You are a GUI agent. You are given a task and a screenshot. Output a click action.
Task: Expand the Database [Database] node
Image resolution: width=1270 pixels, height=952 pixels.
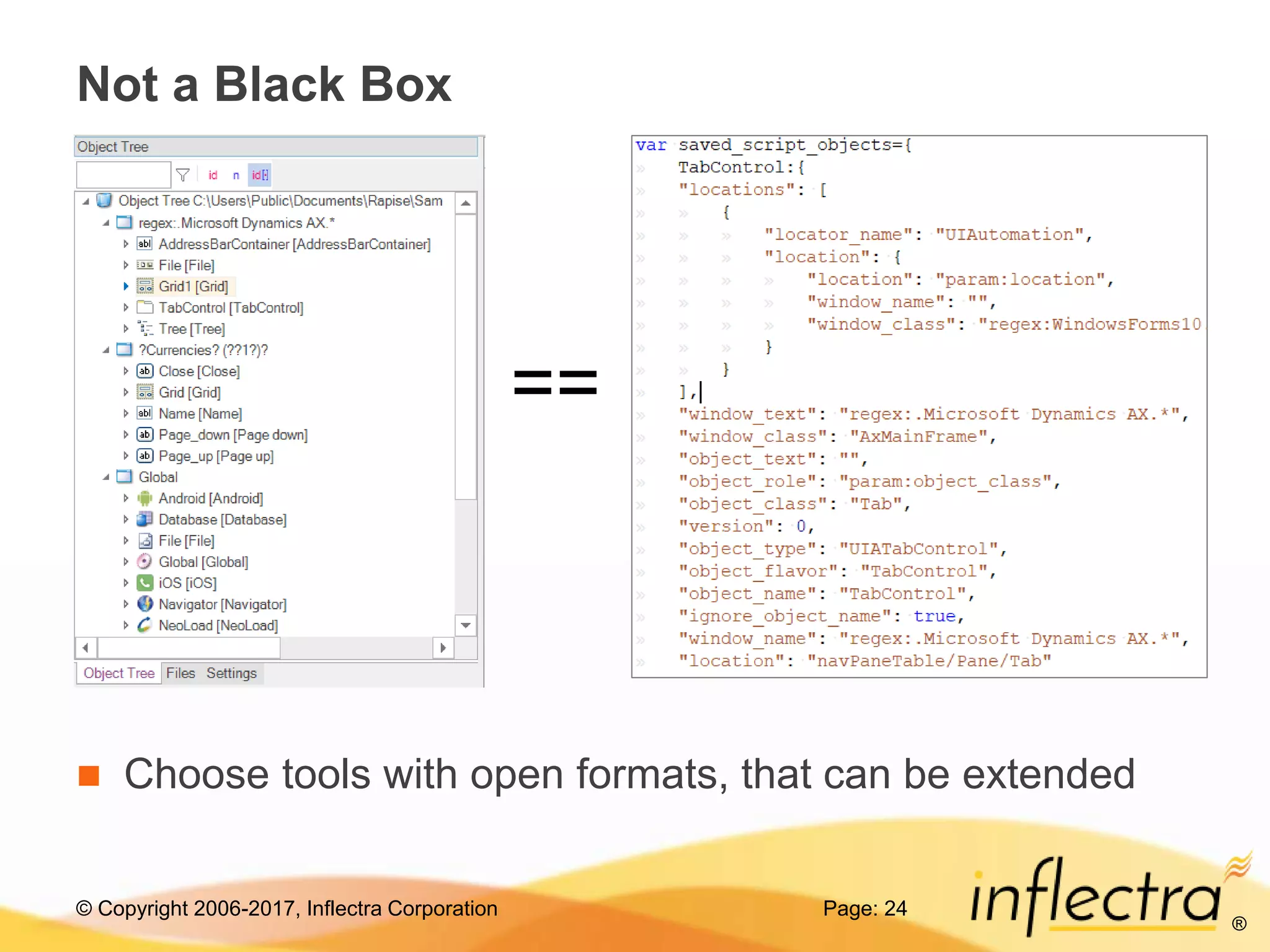click(x=126, y=519)
